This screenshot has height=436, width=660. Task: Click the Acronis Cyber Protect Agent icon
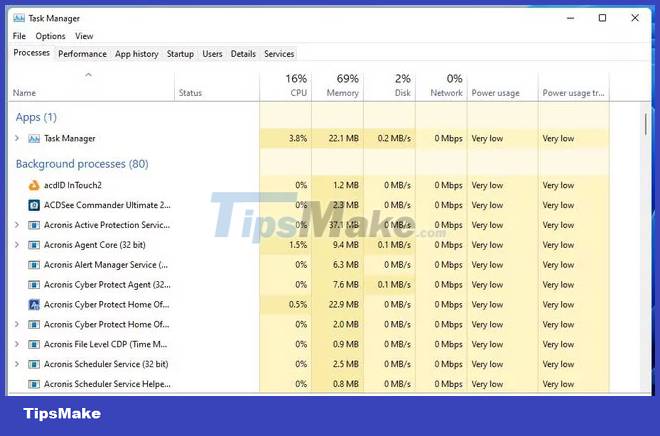34,285
